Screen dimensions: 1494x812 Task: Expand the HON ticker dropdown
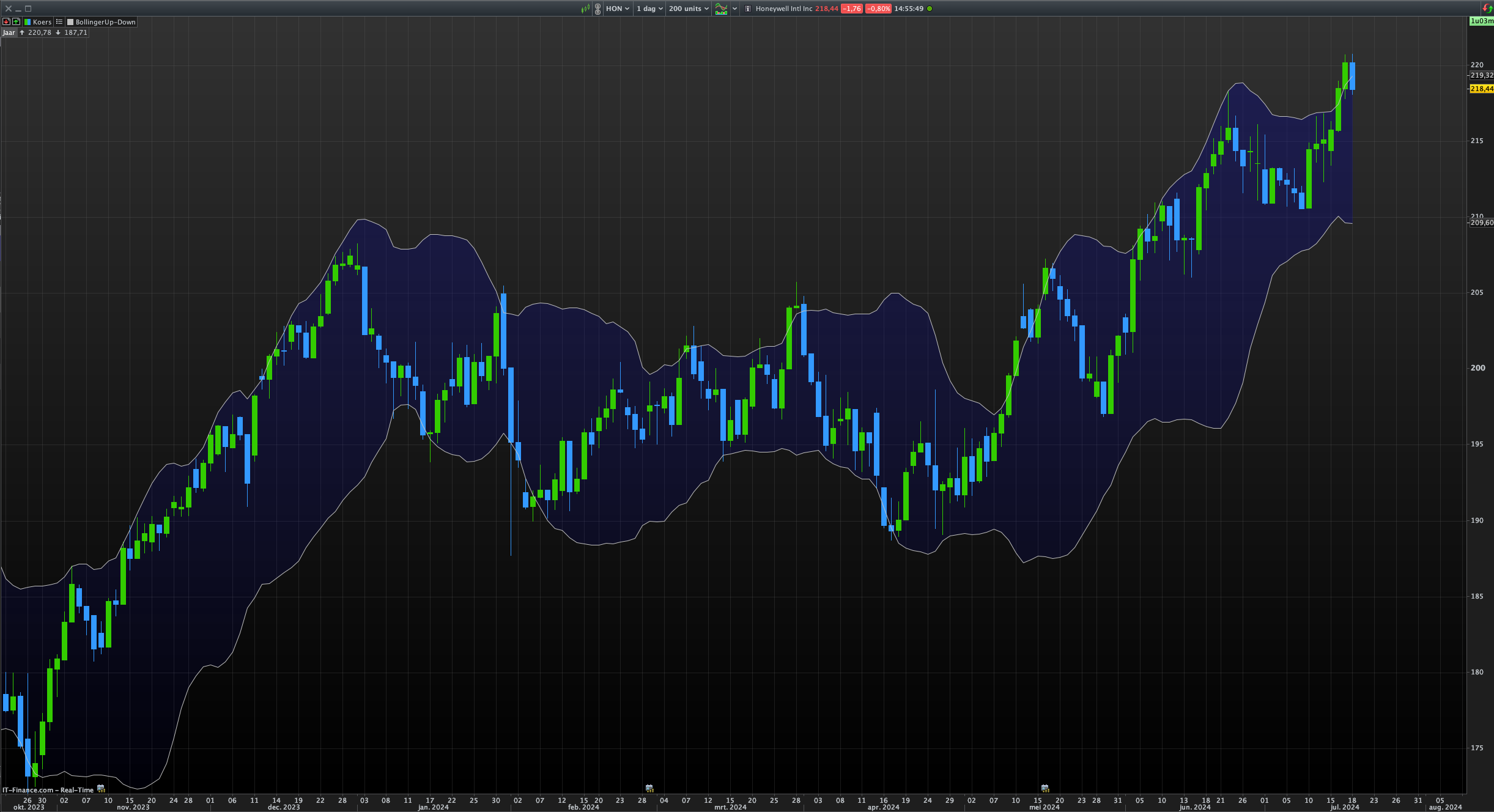click(x=617, y=9)
